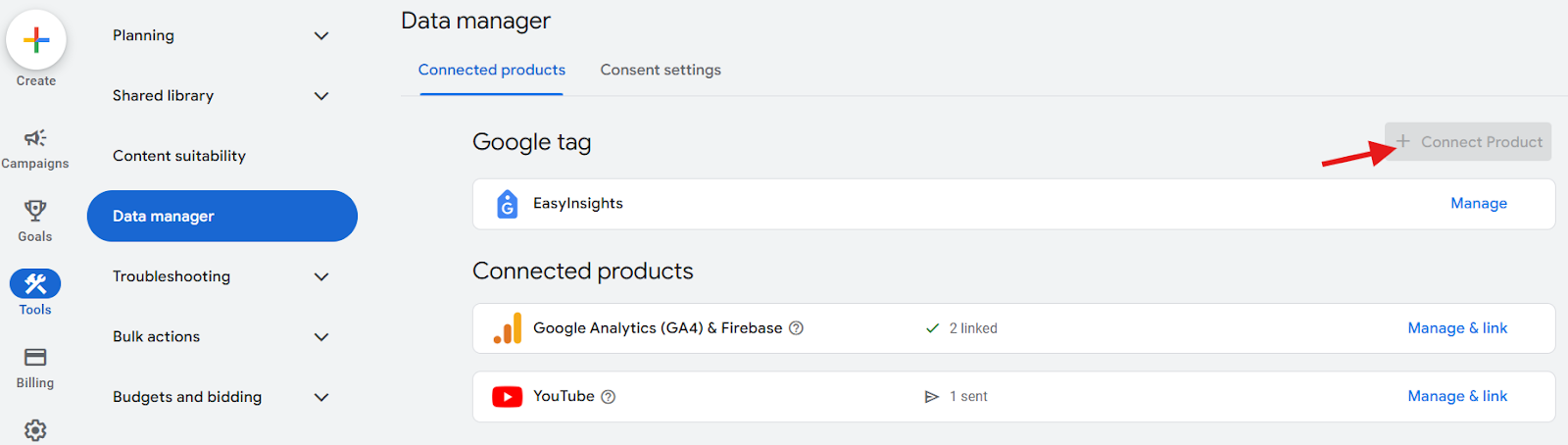Click the Connected products section heading
Screen dimensions: 1568x445
pos(583,271)
